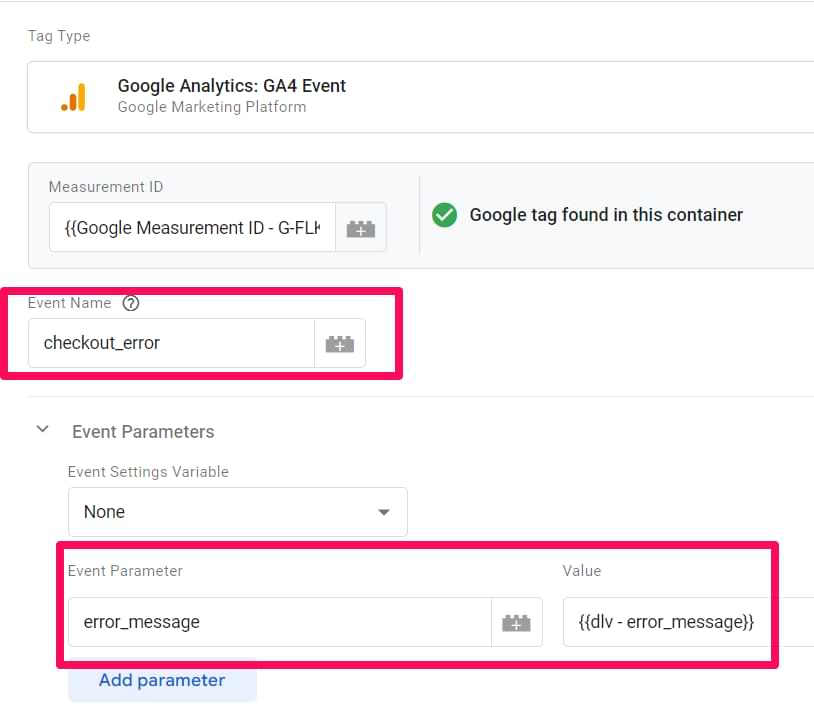Screen dimensions: 814x728
Task: Click the green checkmark status icon
Action: click(x=444, y=215)
